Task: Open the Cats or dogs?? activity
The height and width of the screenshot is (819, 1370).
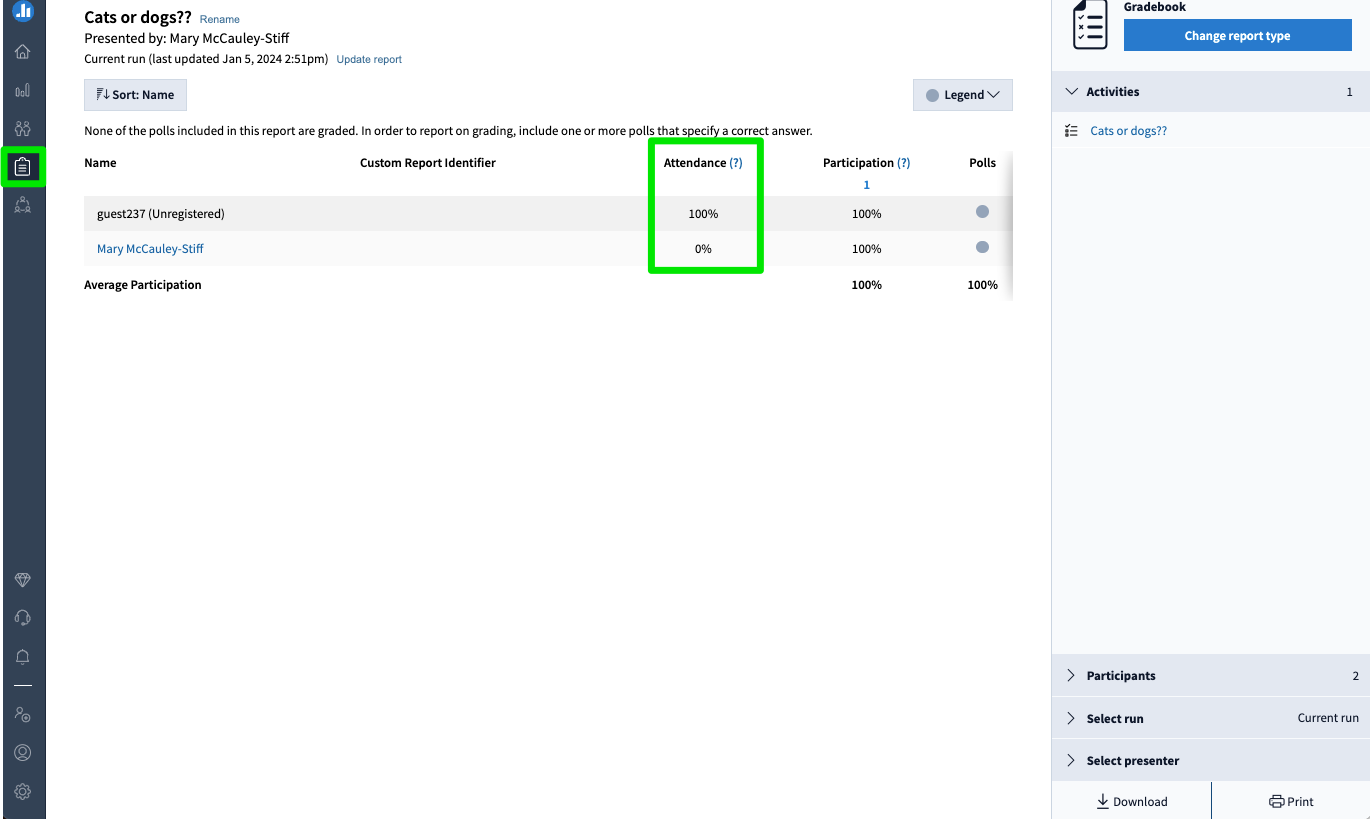Action: (1129, 130)
